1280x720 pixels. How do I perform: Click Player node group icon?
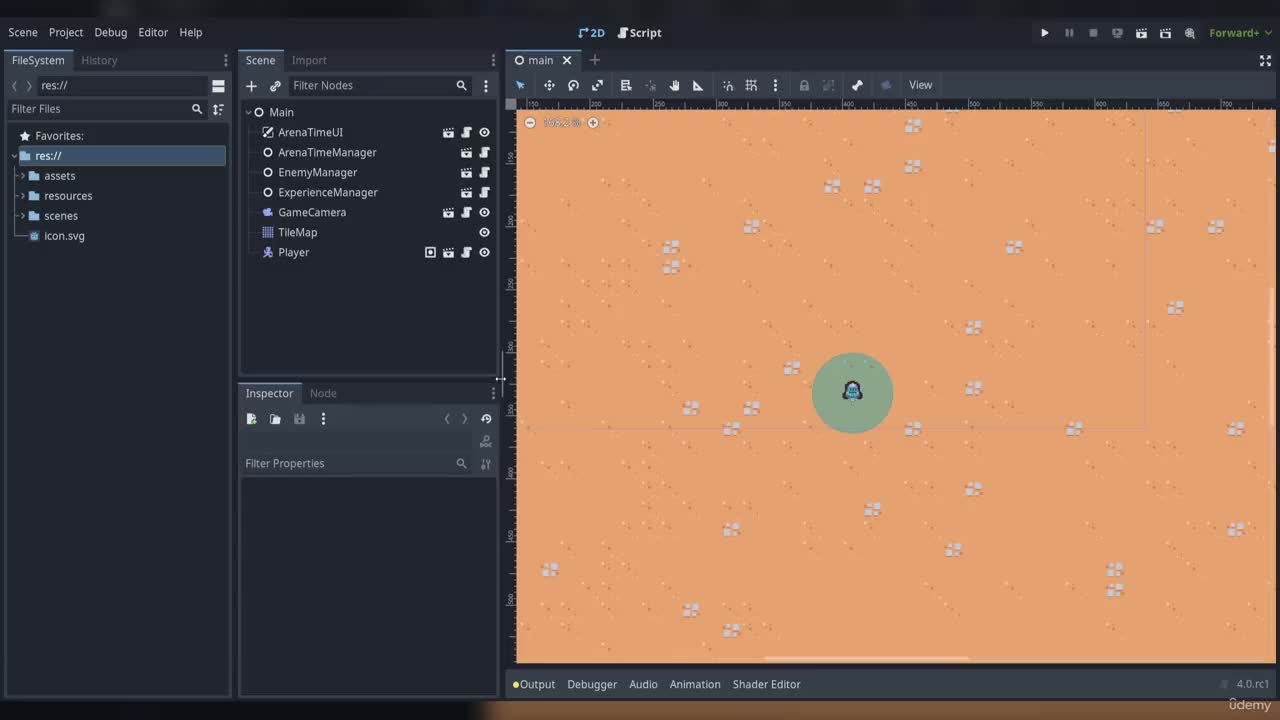pos(430,252)
